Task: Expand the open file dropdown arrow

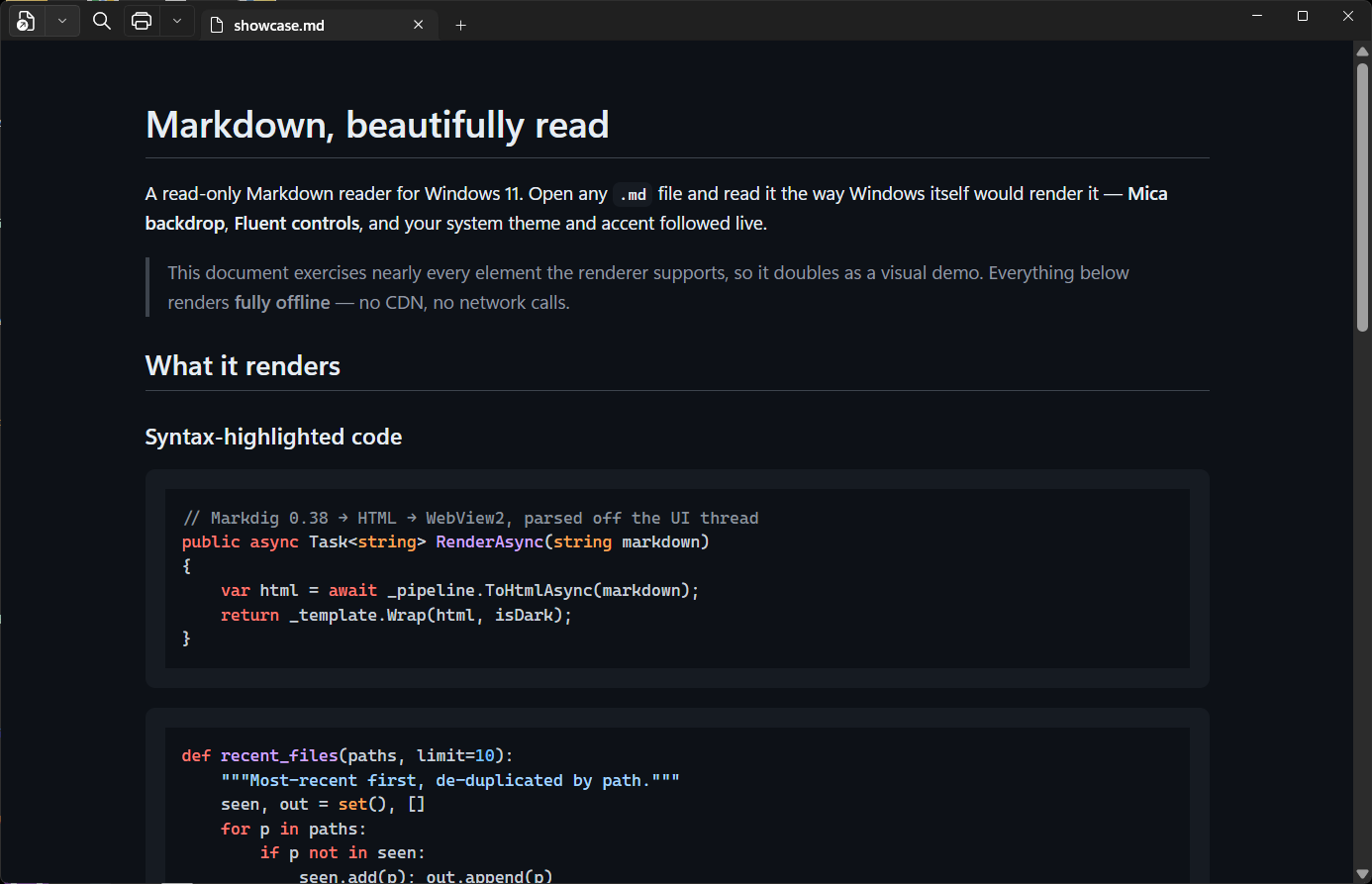Action: click(x=62, y=21)
